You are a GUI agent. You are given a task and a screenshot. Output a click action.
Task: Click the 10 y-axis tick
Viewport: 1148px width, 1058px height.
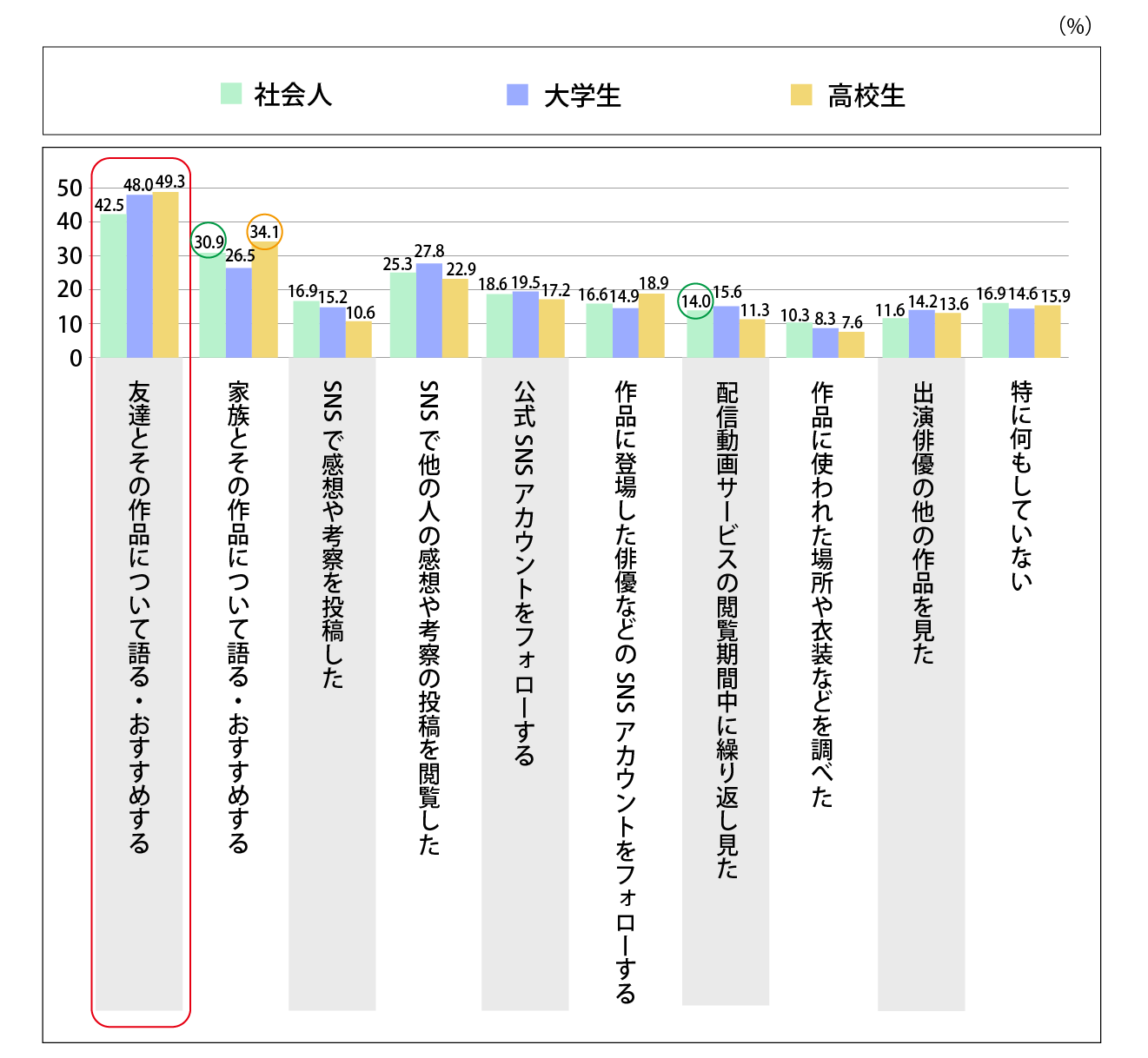pyautogui.click(x=70, y=324)
